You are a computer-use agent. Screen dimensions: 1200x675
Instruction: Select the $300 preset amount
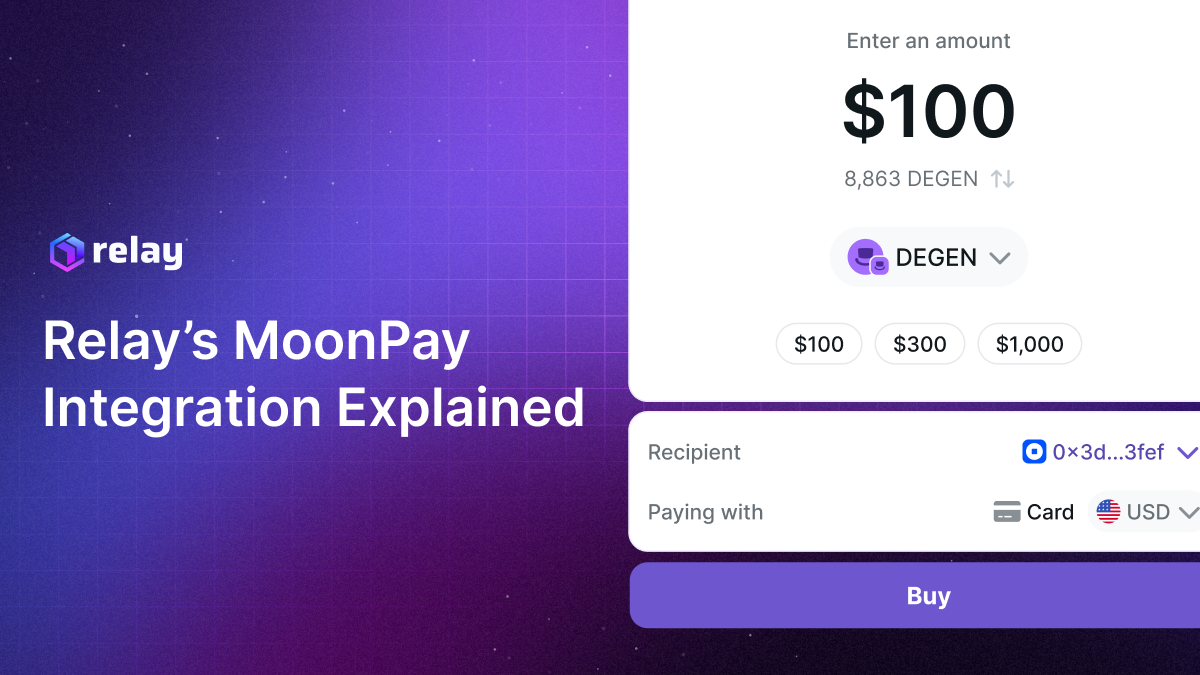pos(920,343)
